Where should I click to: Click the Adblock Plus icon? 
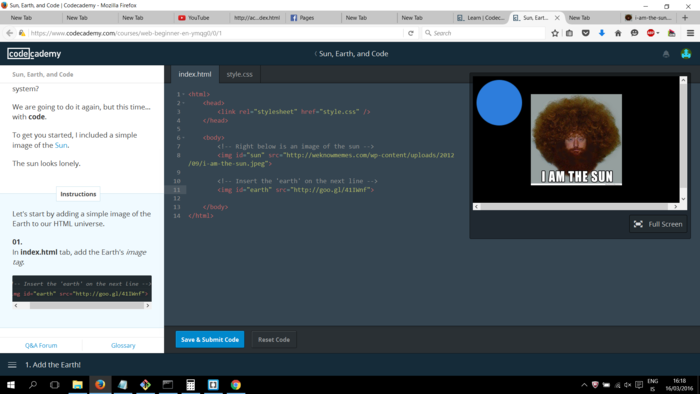[x=651, y=33]
